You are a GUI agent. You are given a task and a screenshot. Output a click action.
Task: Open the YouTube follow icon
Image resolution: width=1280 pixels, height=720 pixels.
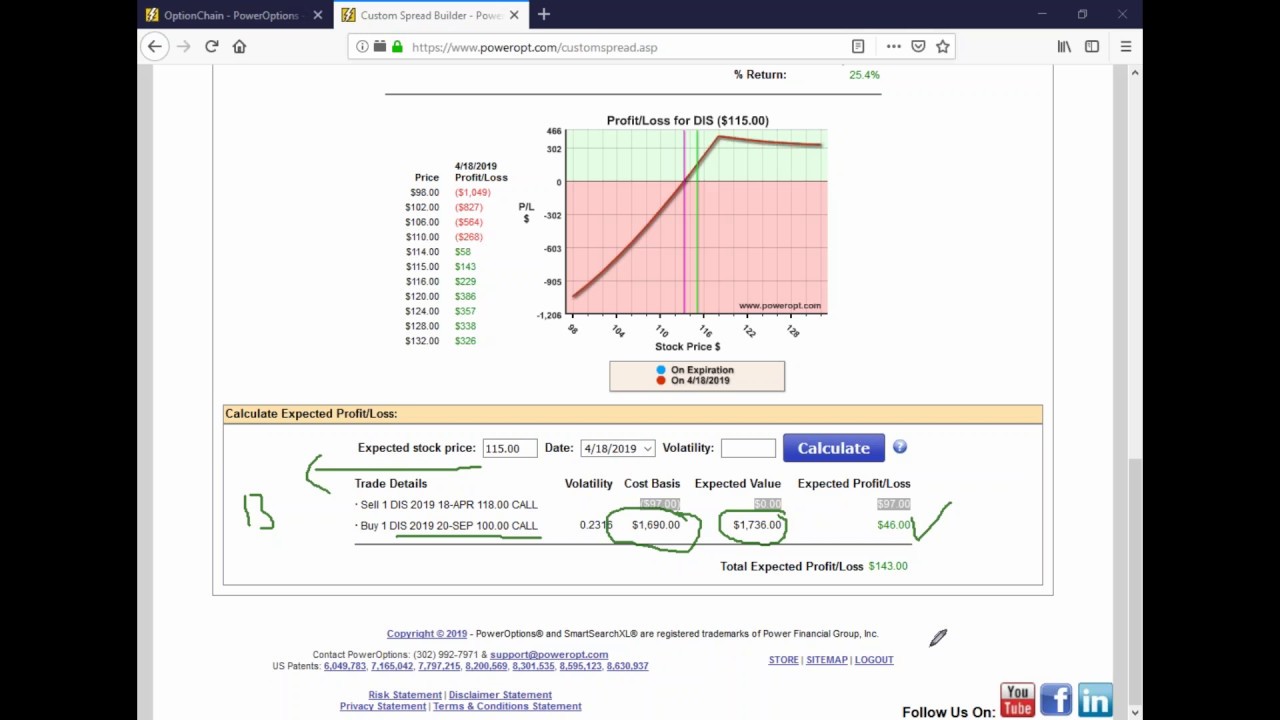pyautogui.click(x=1017, y=699)
